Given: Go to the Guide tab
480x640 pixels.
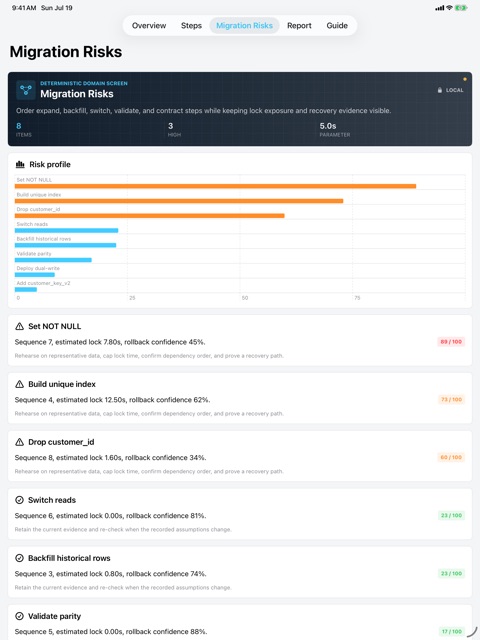Looking at the screenshot, I should [x=337, y=25].
